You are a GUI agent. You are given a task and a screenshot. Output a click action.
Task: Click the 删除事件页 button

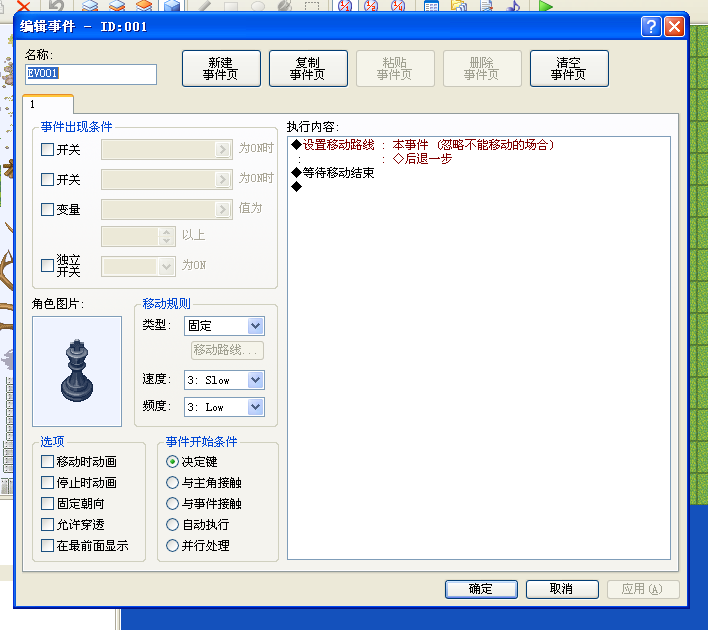point(482,68)
